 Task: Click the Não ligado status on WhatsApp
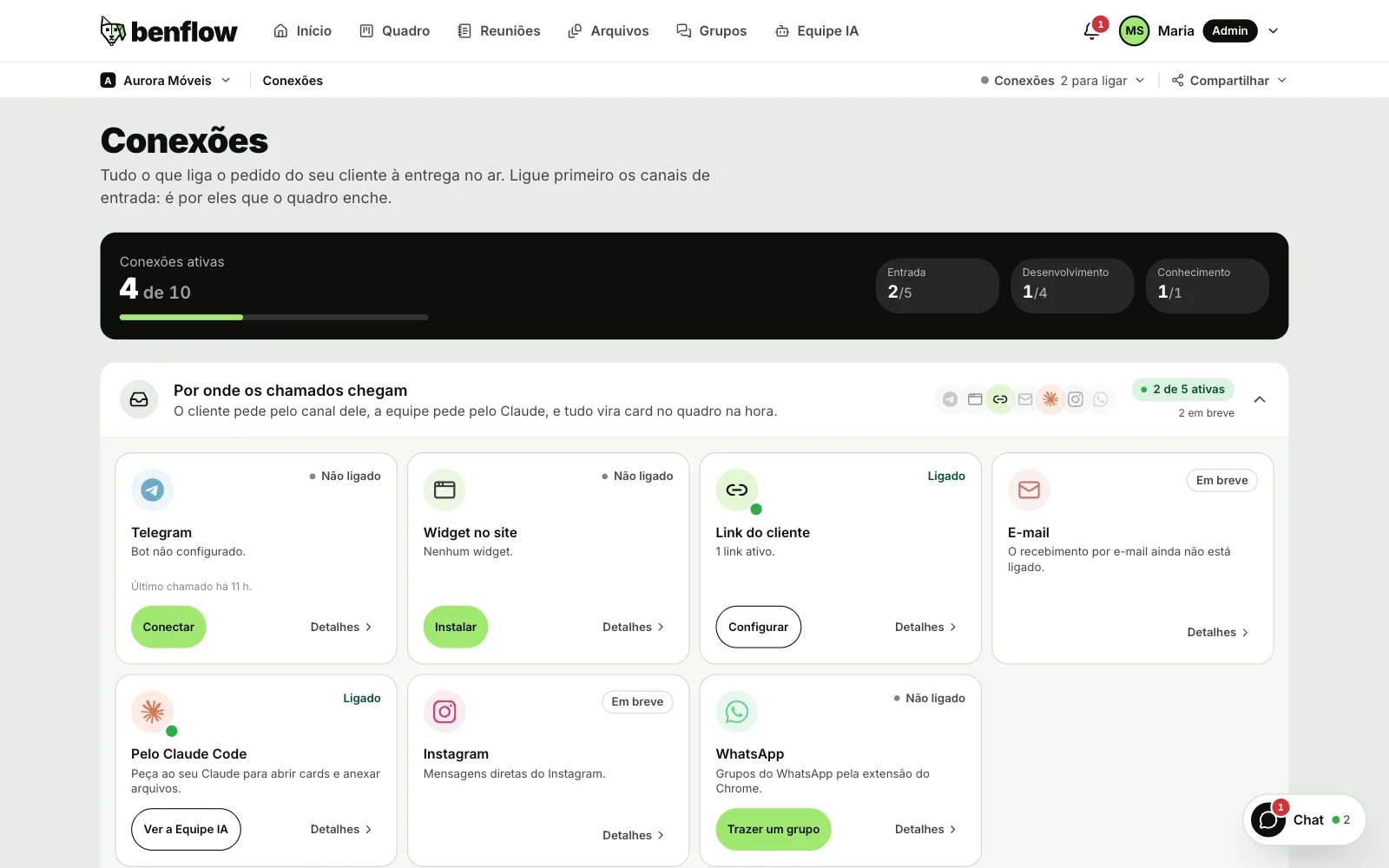point(930,698)
